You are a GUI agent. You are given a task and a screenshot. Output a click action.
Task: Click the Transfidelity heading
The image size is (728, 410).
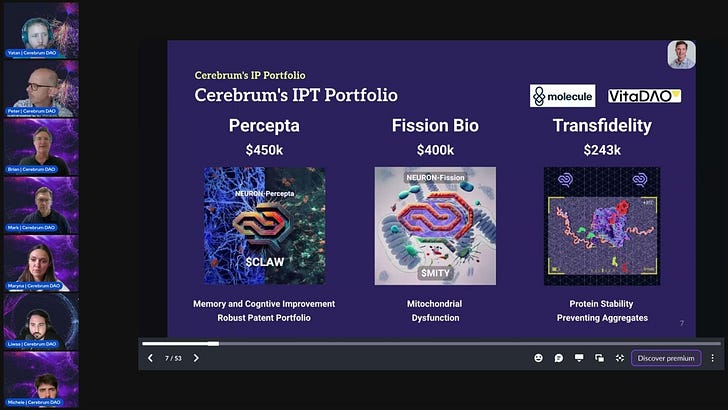pos(602,125)
